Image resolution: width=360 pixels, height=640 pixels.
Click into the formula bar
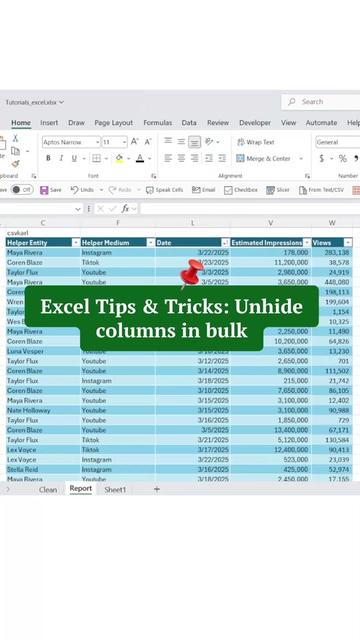click(250, 209)
